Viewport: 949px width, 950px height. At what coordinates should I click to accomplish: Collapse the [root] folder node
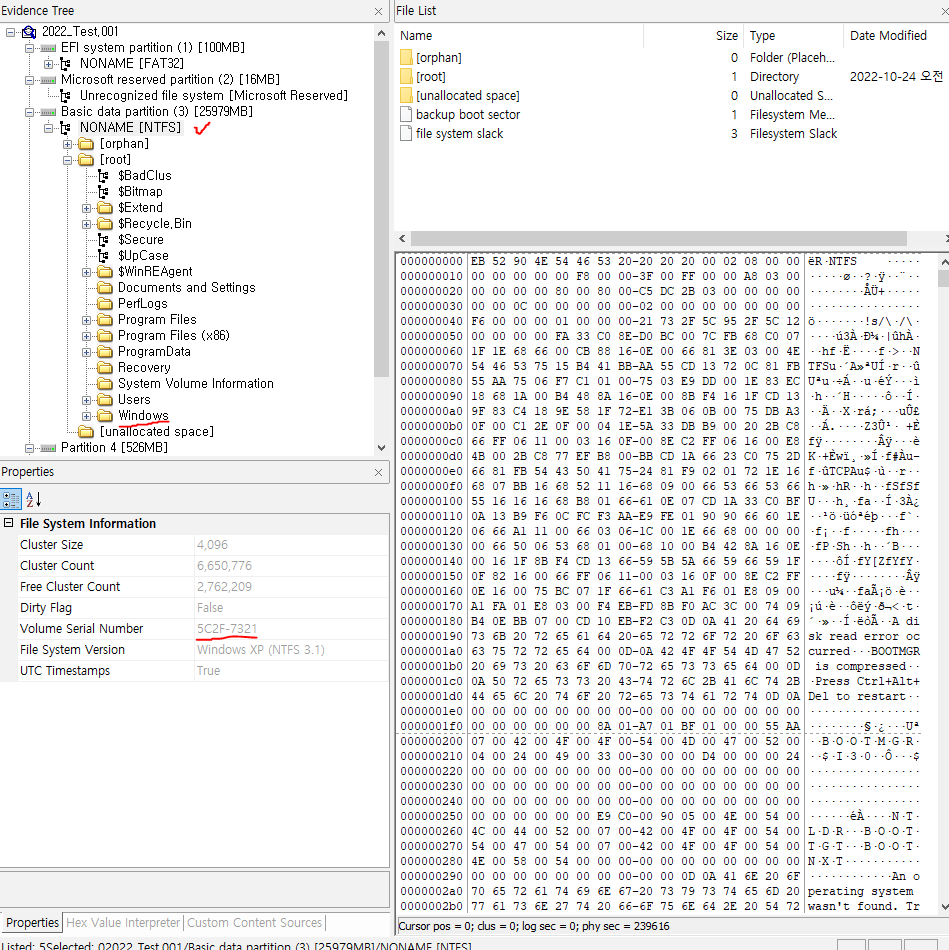(x=68, y=160)
